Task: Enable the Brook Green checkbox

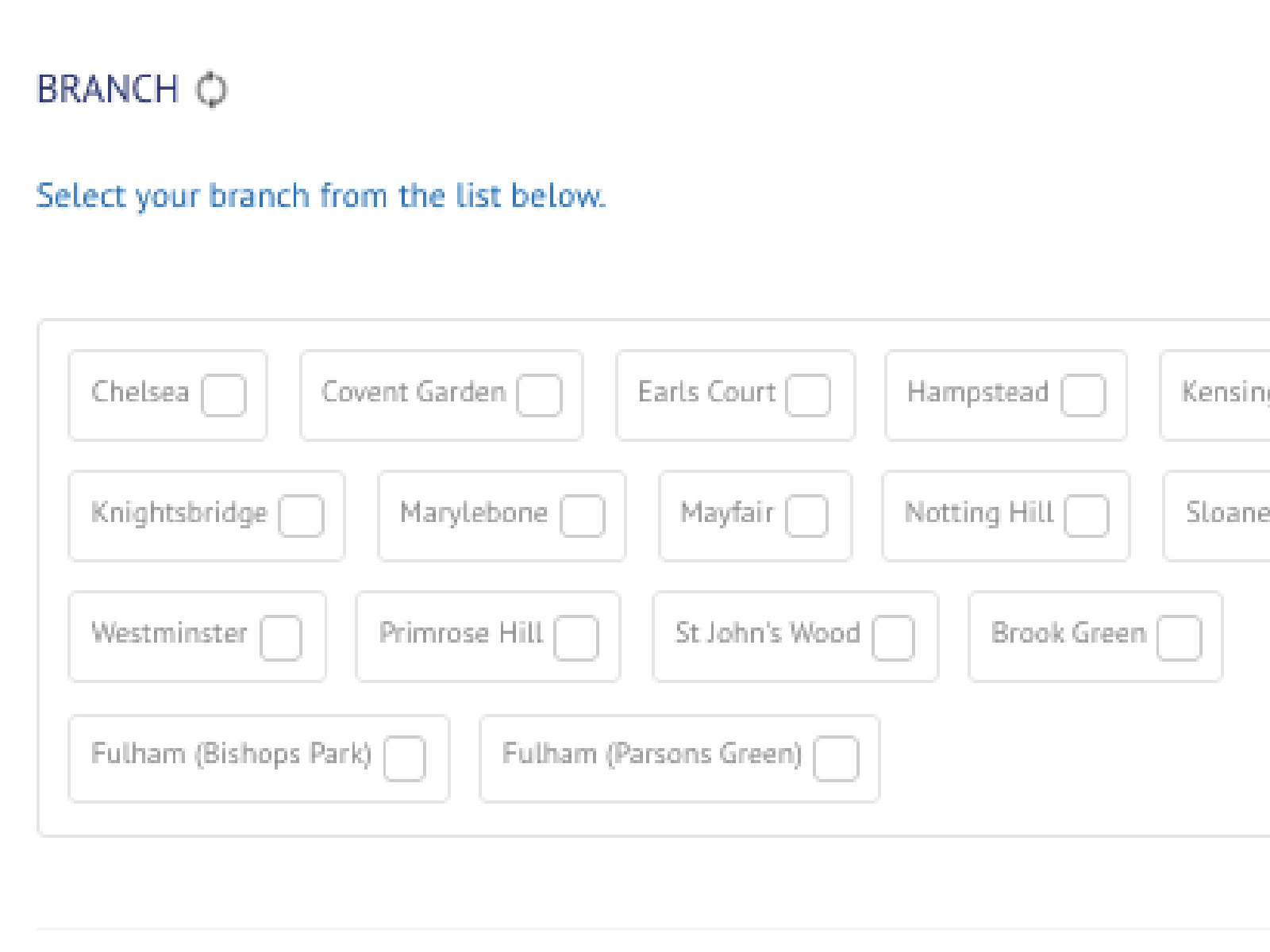Action: coord(1180,638)
